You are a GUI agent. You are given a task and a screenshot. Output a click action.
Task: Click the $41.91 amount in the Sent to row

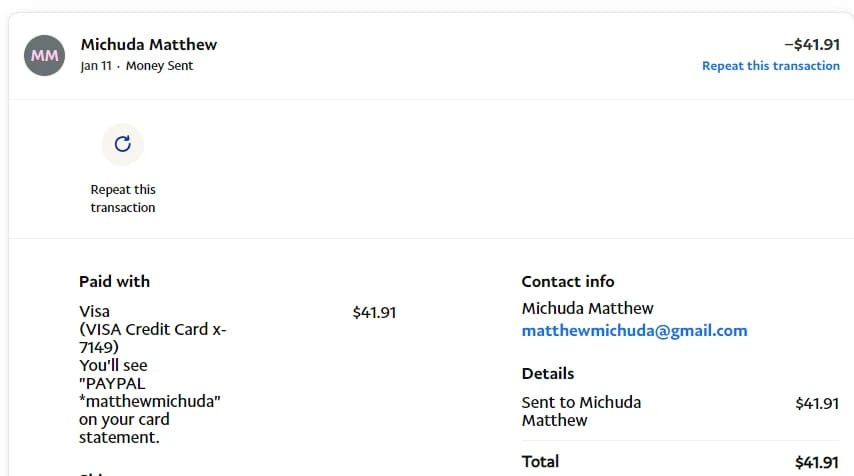[x=816, y=403]
